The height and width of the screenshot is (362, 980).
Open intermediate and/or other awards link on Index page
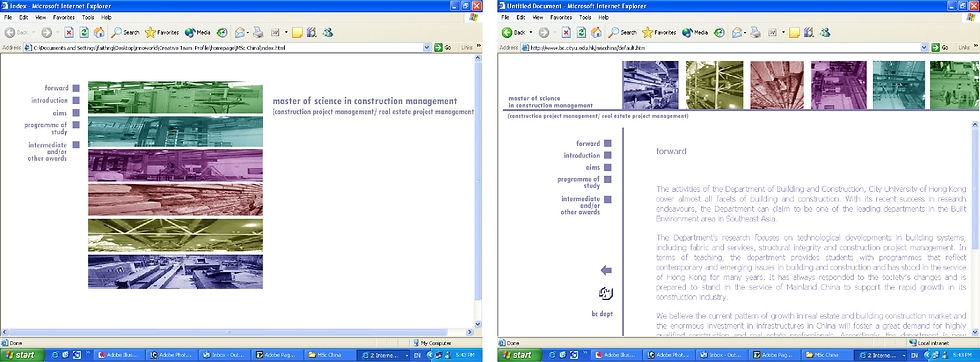47,152
